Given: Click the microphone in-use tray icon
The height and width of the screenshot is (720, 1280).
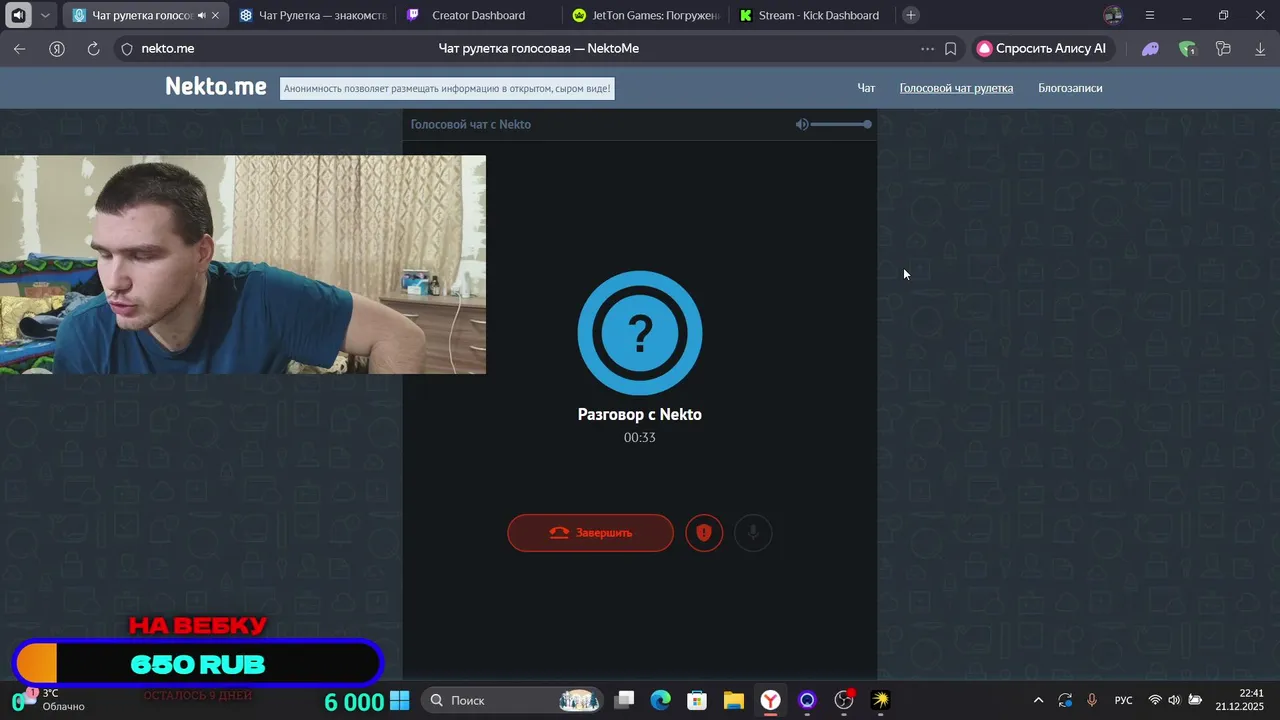Looking at the screenshot, I should [x=1092, y=700].
